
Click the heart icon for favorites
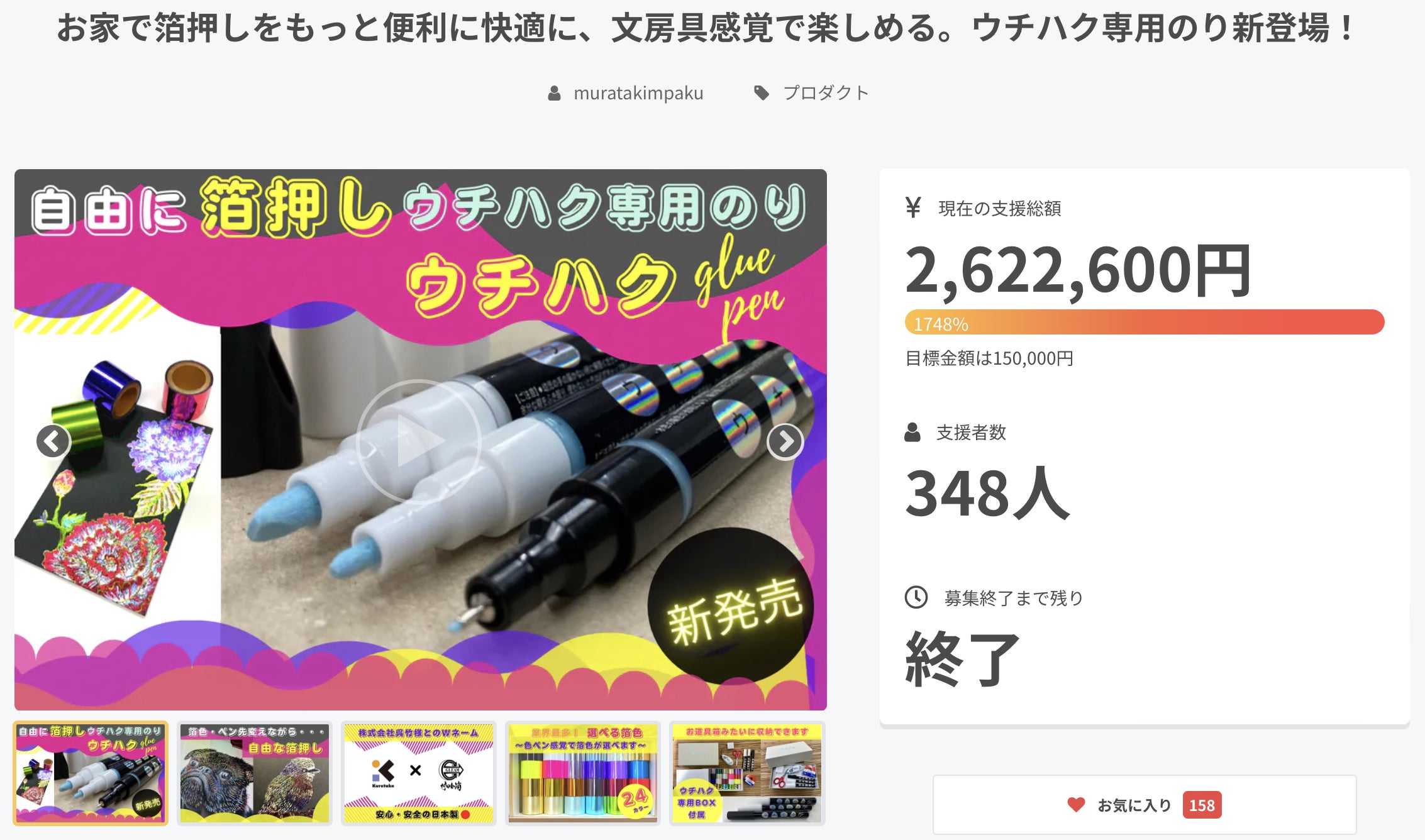1076,805
